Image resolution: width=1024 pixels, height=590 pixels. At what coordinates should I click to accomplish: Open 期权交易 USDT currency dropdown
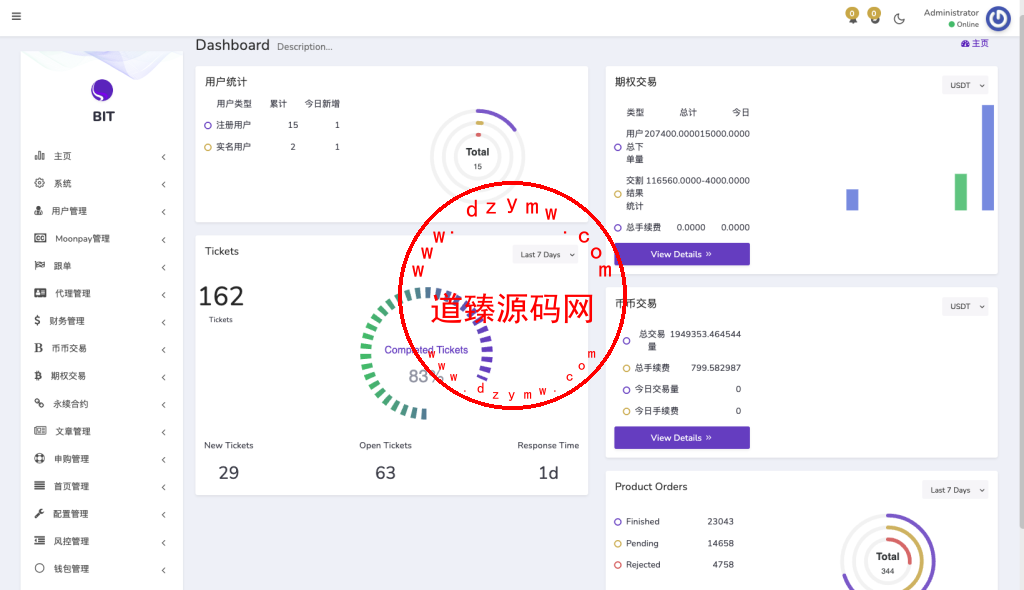965,85
